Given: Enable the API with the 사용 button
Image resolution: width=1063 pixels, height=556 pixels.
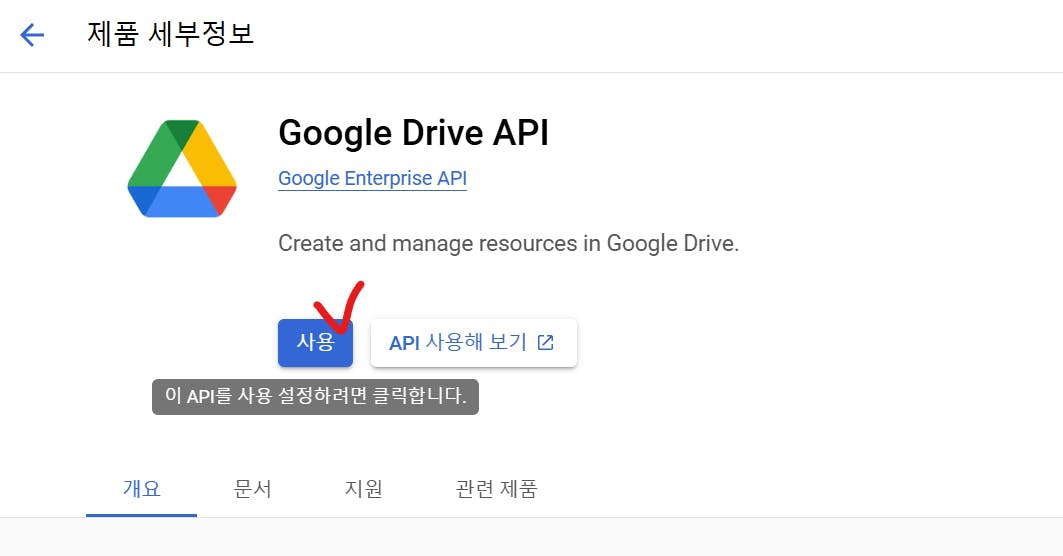Looking at the screenshot, I should point(315,342).
